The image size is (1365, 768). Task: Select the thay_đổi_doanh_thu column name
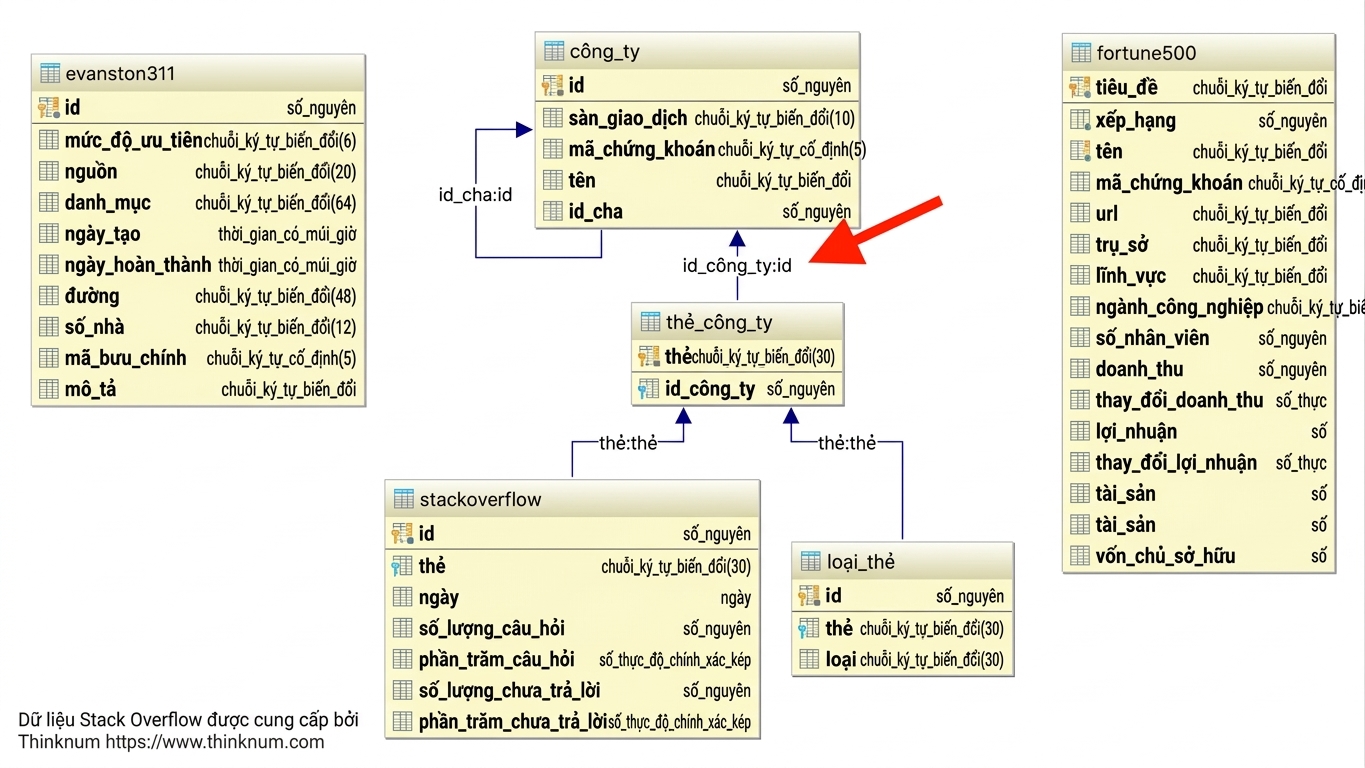coord(1180,400)
